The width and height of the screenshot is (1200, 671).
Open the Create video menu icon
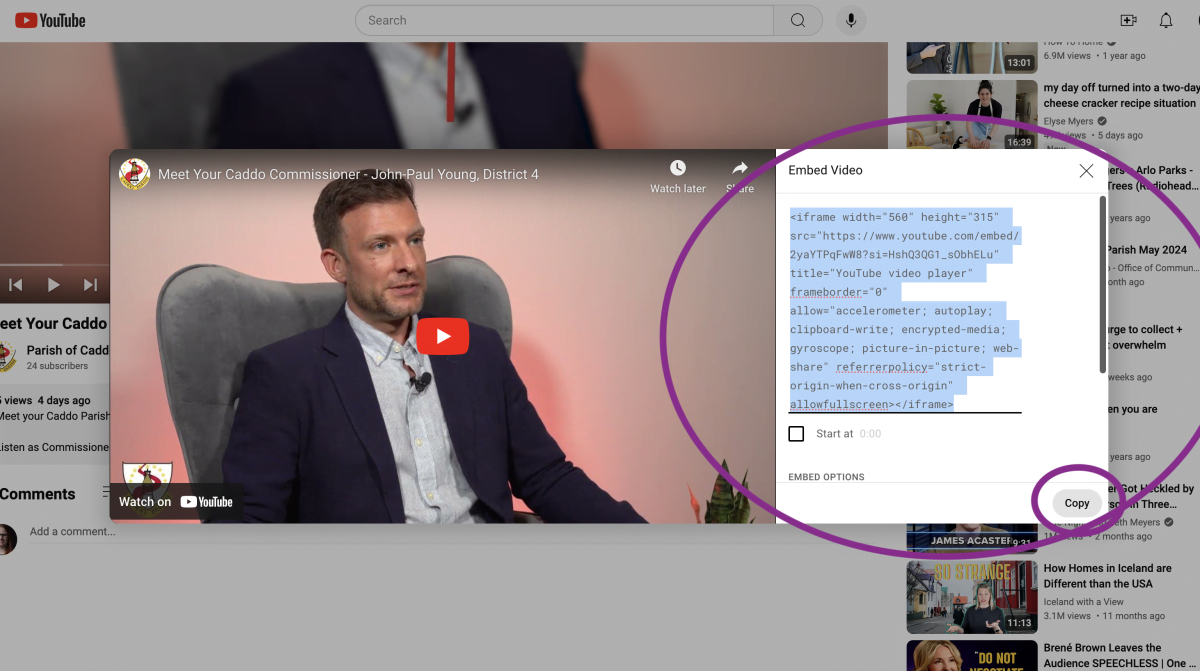(1128, 20)
